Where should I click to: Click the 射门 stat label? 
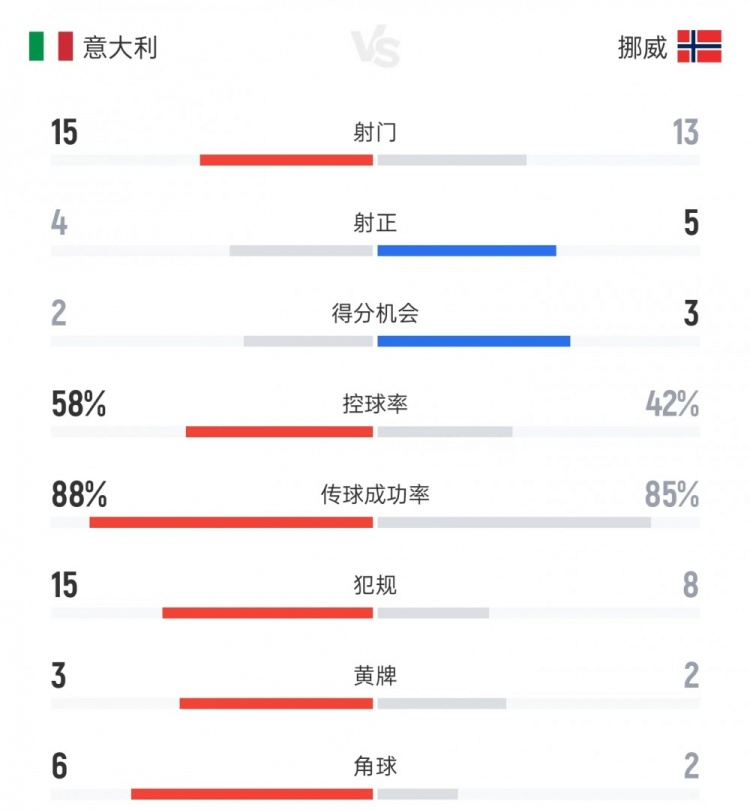(375, 132)
